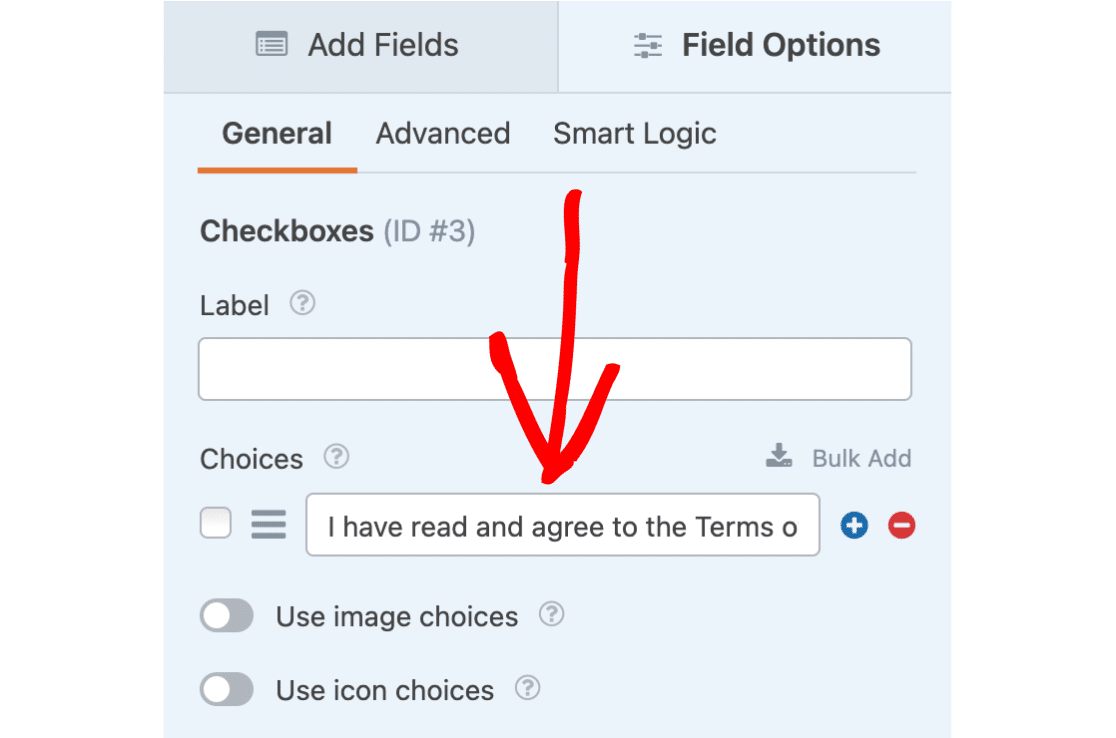
Task: Check the default choice checkbox
Action: click(x=216, y=524)
